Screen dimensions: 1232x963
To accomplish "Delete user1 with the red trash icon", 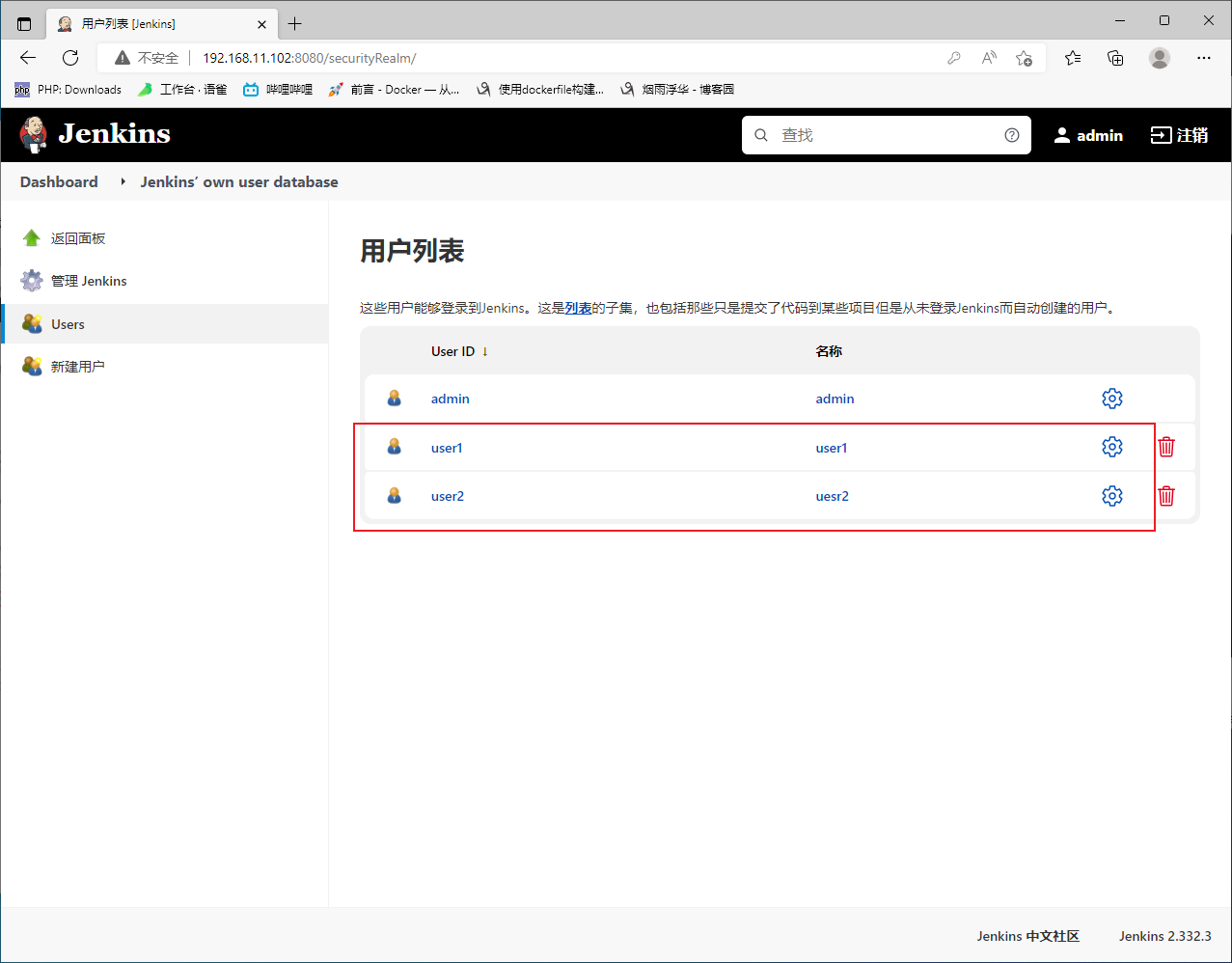I will tap(1166, 447).
